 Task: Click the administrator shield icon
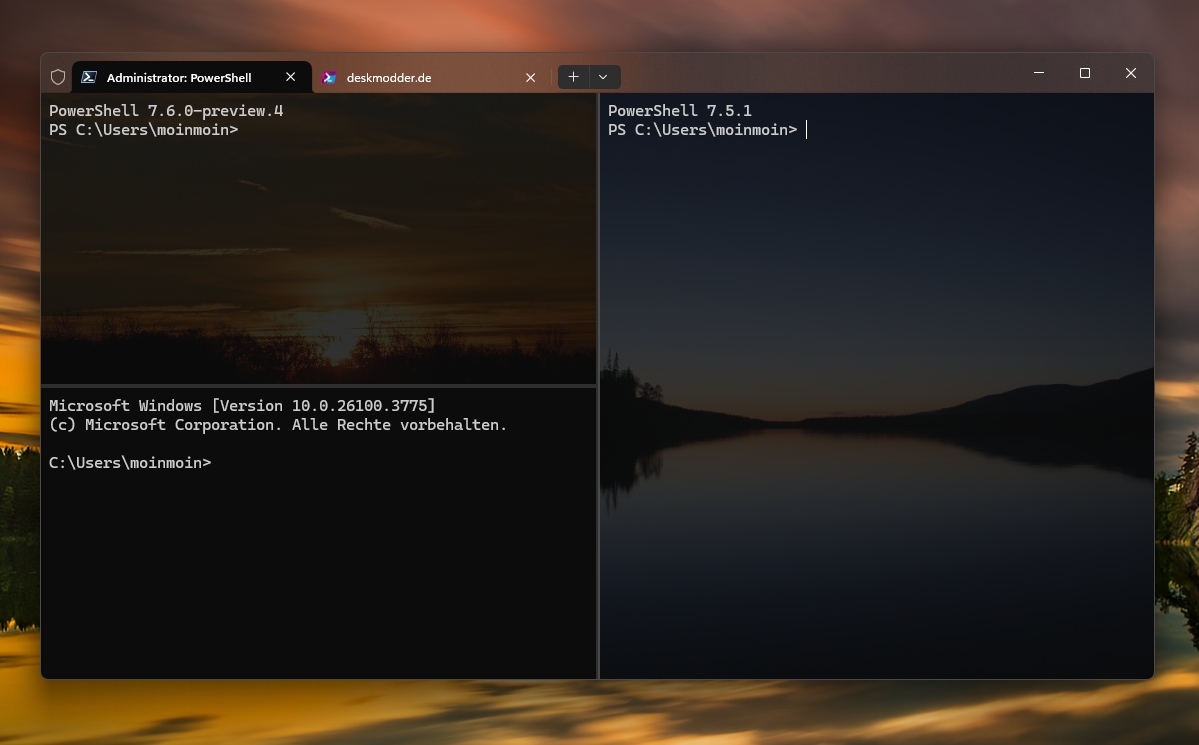(57, 77)
